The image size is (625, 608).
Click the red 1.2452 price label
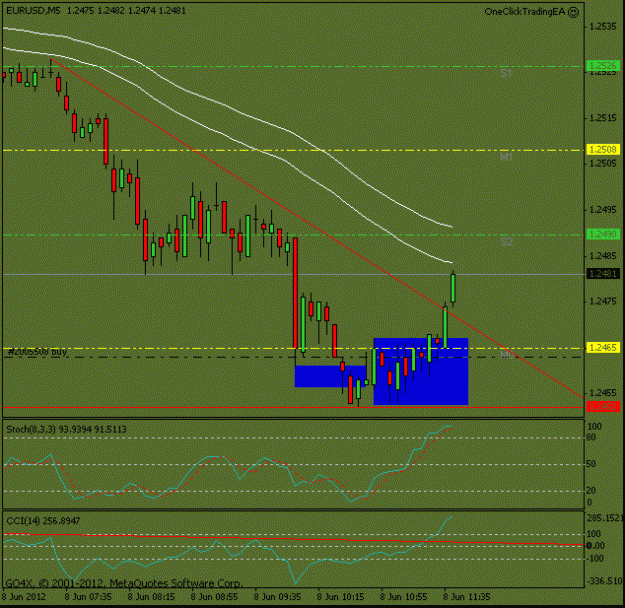(x=603, y=407)
